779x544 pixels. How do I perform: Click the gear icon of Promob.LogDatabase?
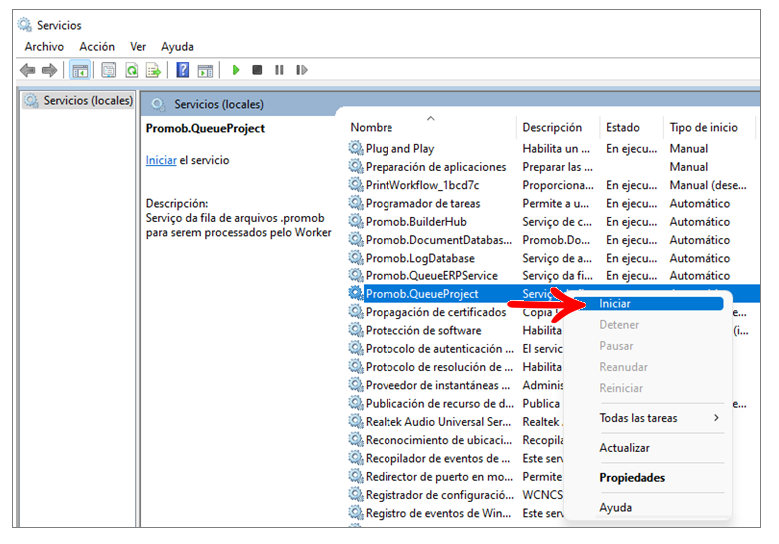coord(356,257)
